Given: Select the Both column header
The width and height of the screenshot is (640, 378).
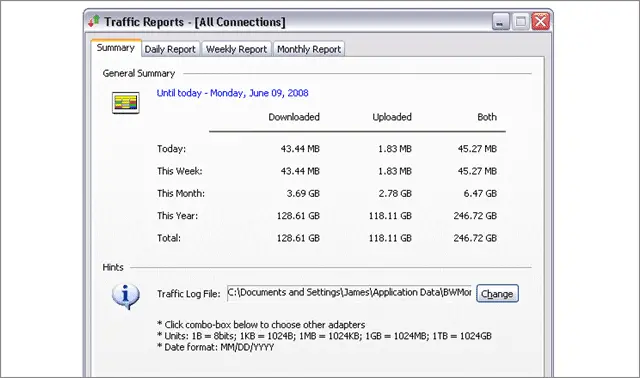Looking at the screenshot, I should coord(487,117).
